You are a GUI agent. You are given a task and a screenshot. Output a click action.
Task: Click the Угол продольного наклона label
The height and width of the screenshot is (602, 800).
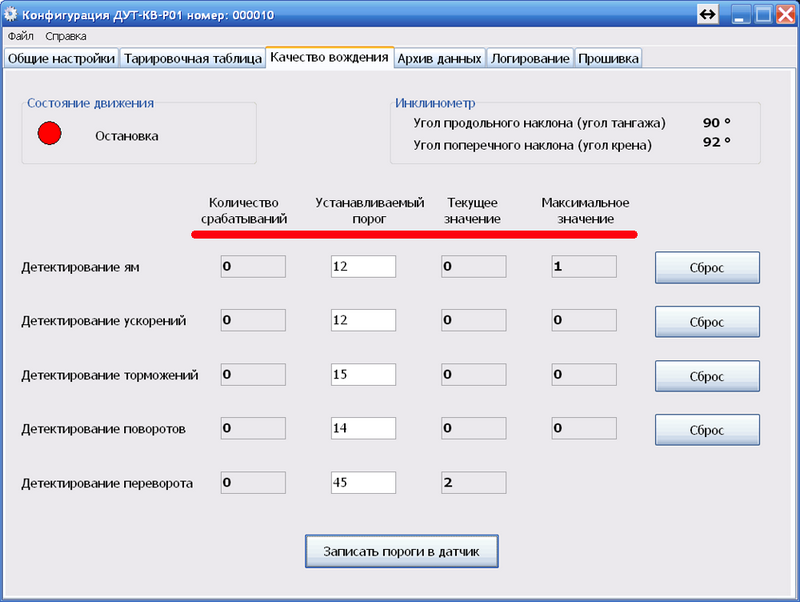(539, 123)
